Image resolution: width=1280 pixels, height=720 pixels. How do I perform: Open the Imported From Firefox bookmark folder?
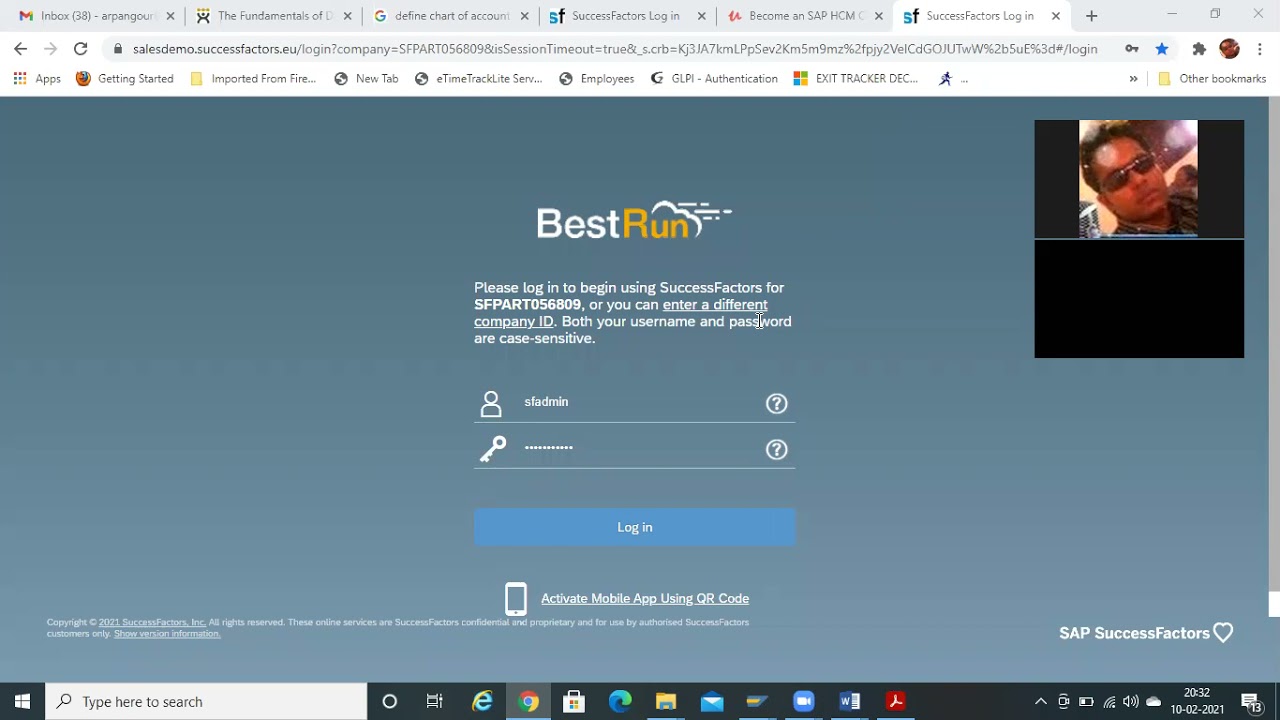253,79
